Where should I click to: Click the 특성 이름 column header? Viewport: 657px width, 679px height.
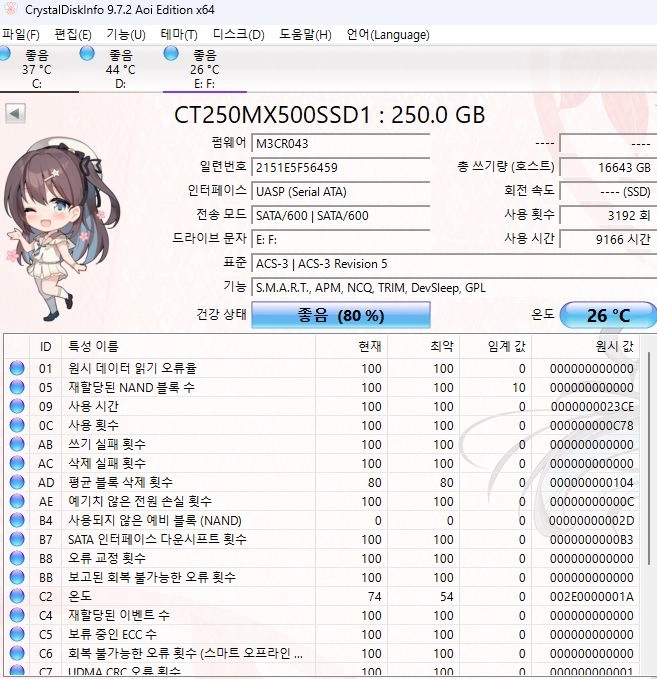(x=188, y=346)
